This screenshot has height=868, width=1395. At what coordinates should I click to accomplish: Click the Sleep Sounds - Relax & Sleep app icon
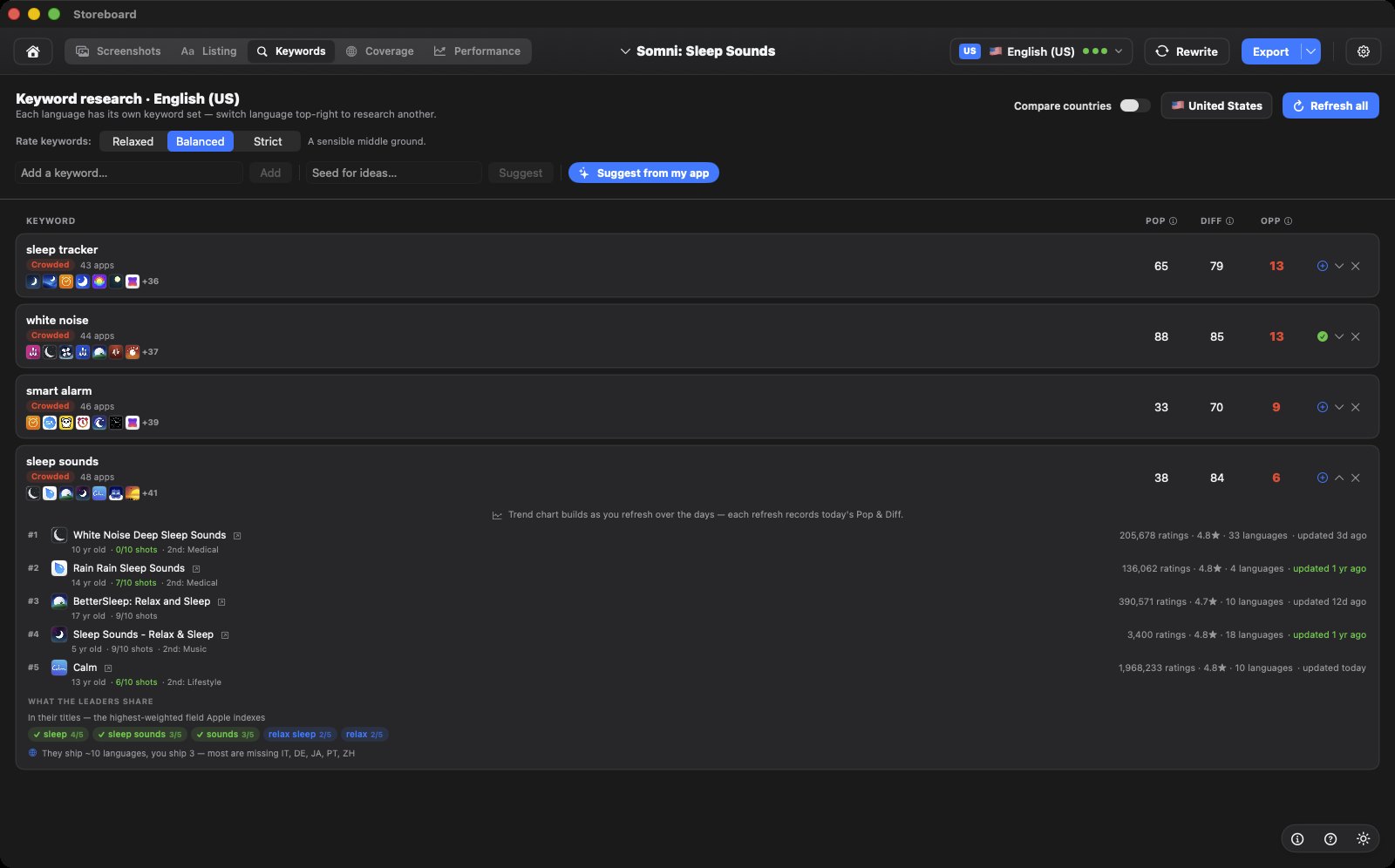point(59,634)
